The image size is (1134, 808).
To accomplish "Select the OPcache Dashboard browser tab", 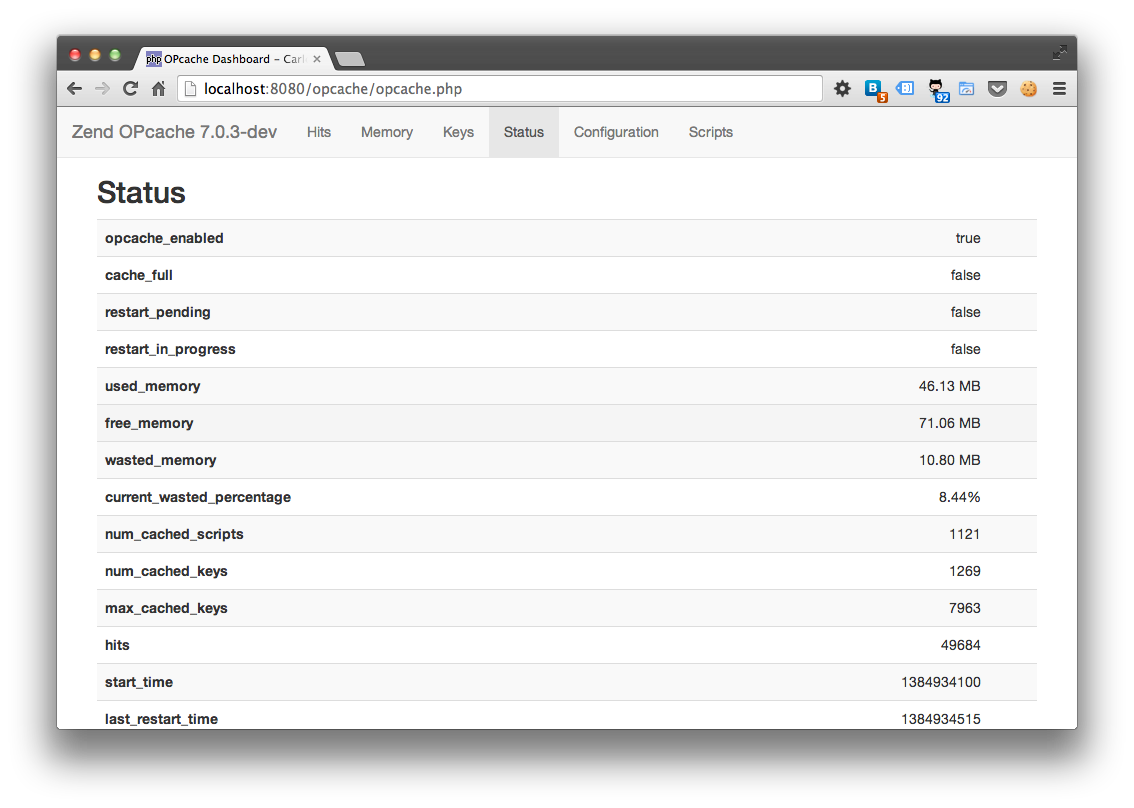I will 234,59.
